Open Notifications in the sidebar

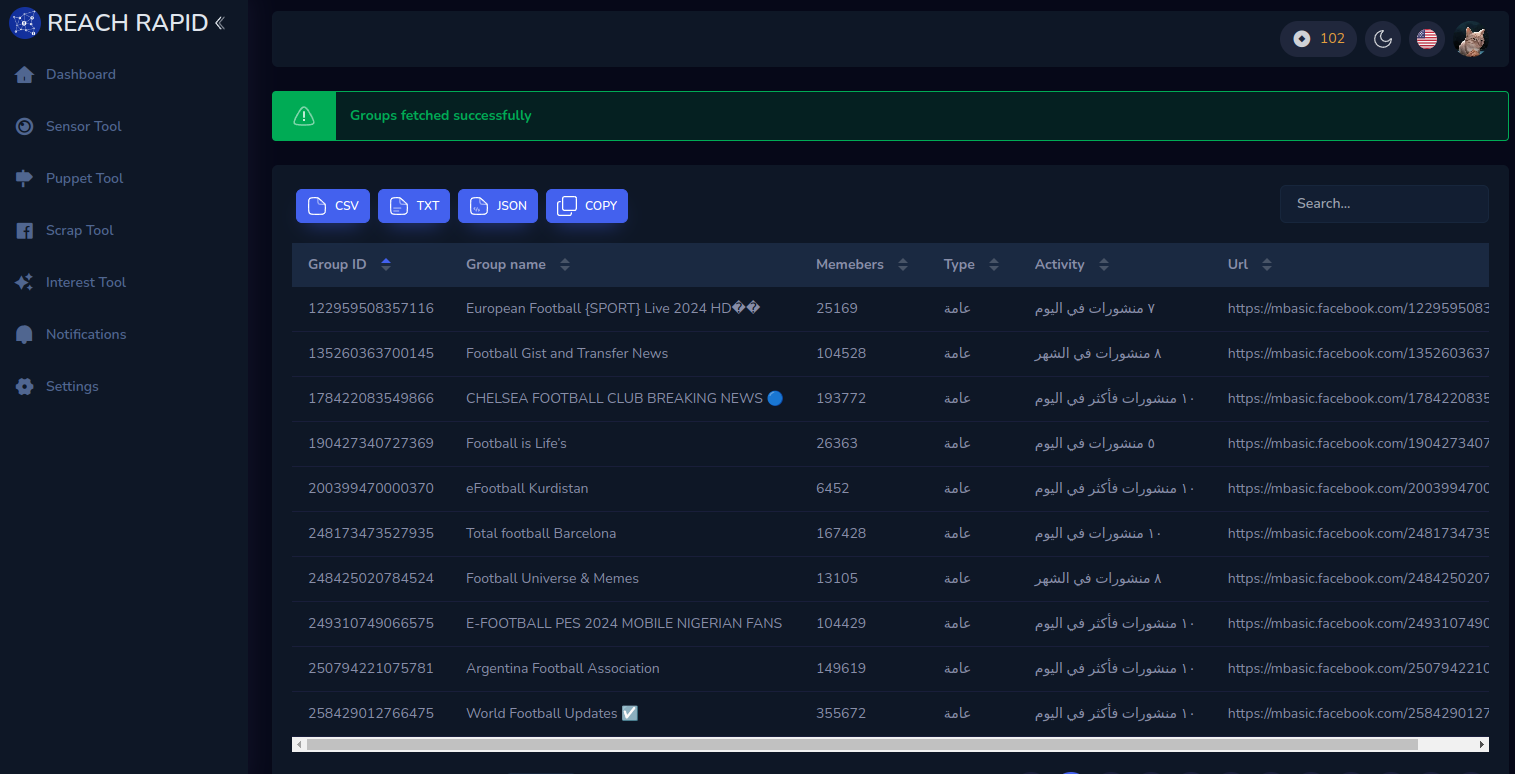coord(86,334)
